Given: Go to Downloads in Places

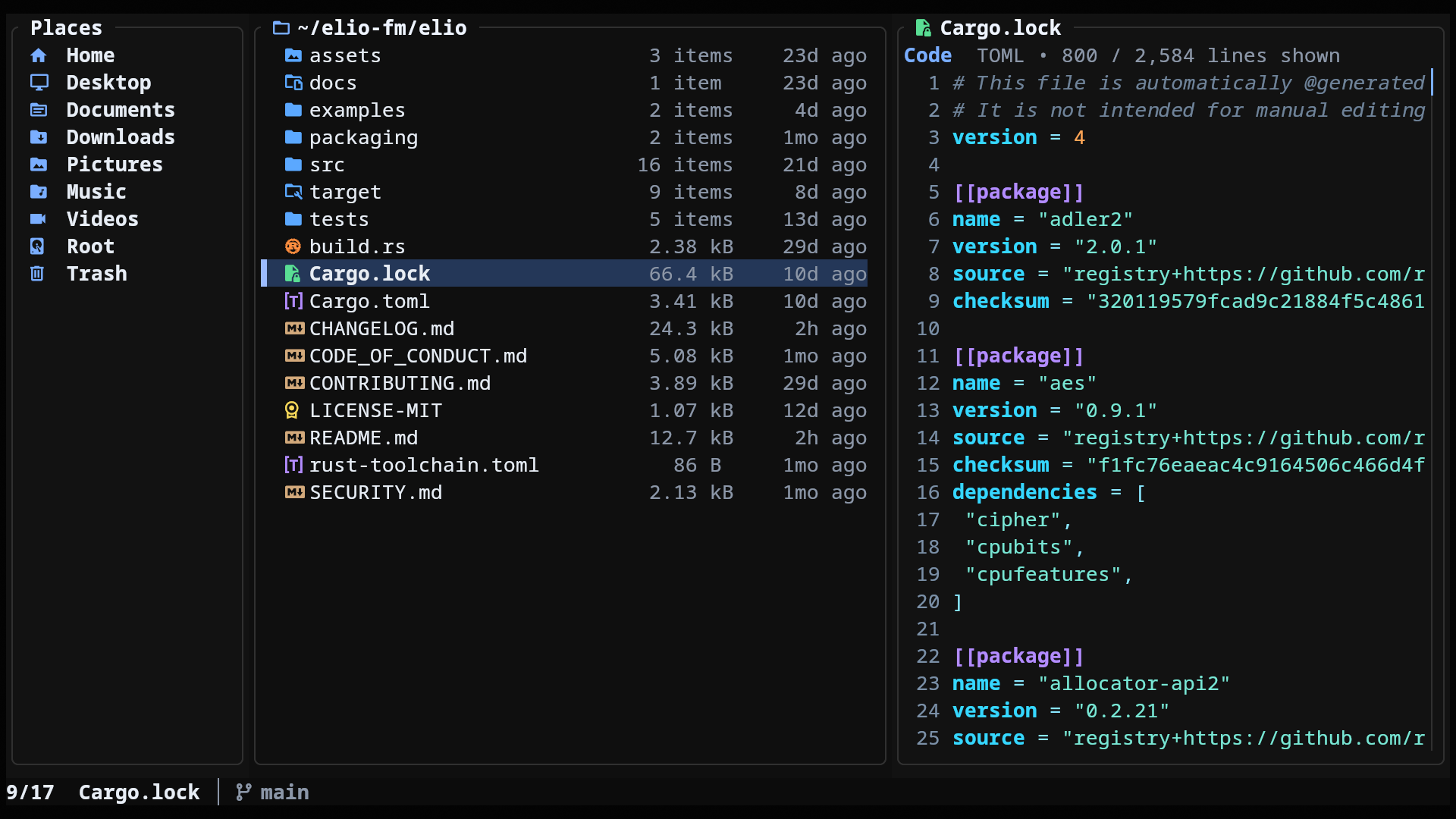Looking at the screenshot, I should point(121,137).
